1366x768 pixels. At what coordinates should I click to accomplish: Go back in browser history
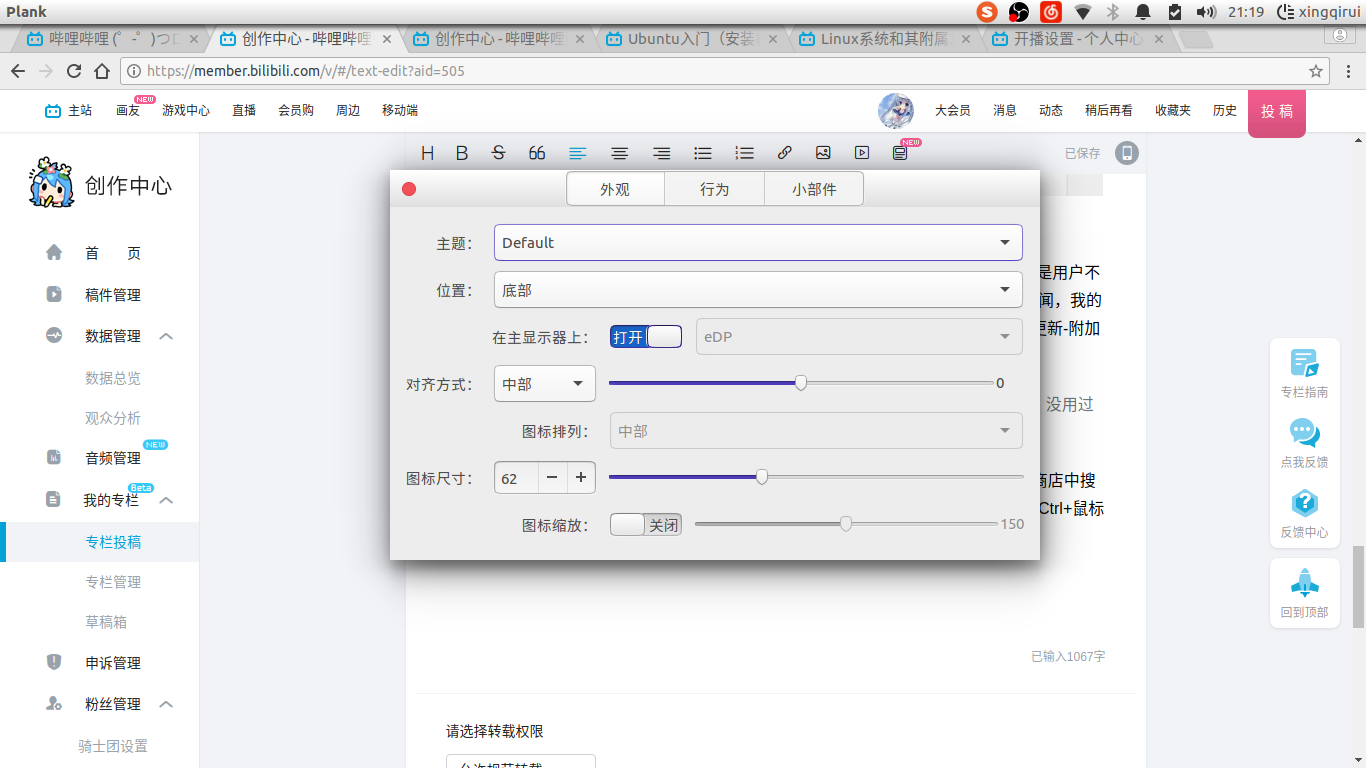coord(17,71)
